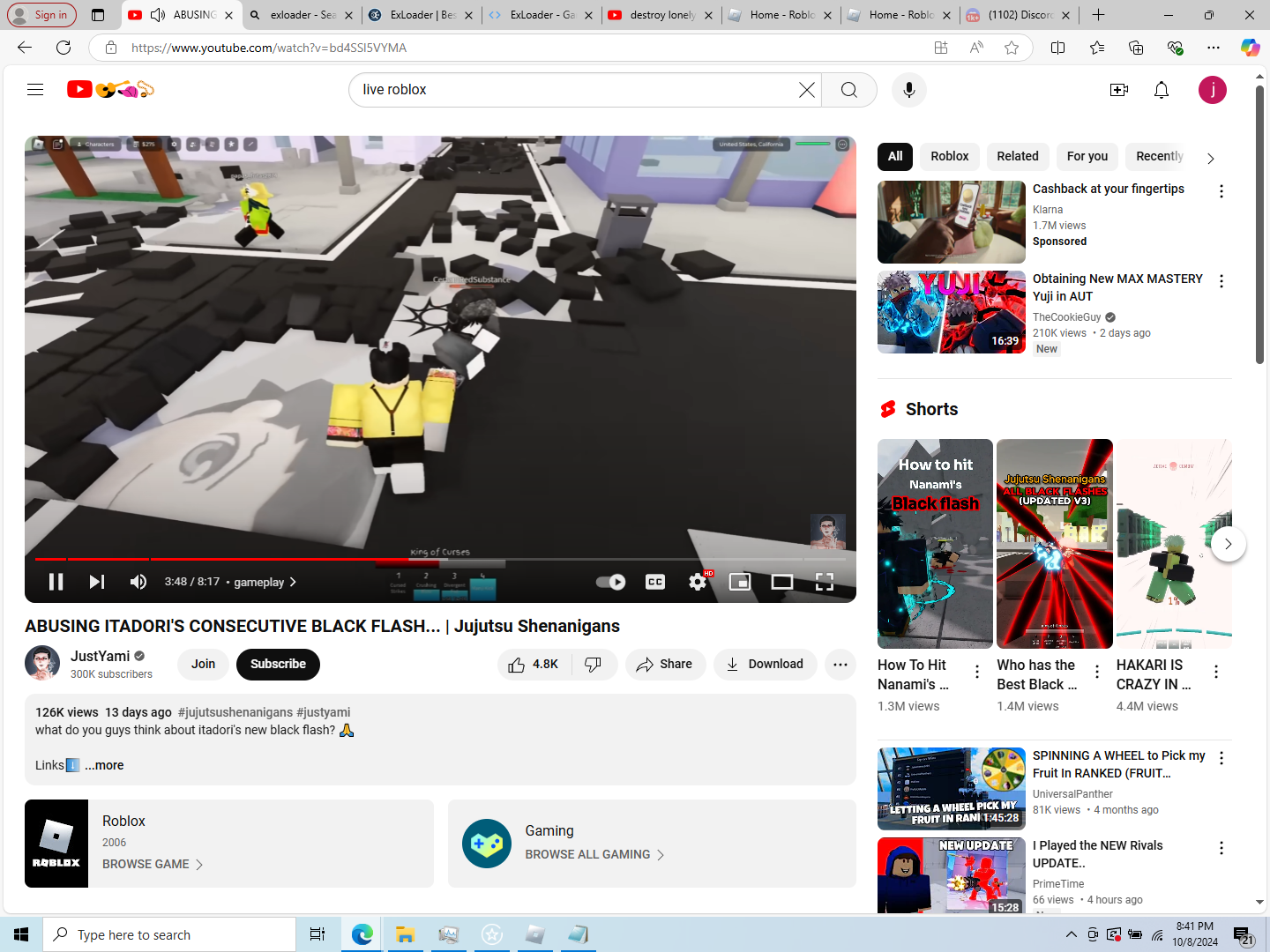Go to the YouTube home logo
Screen dimensions: 1270x952
[x=110, y=89]
